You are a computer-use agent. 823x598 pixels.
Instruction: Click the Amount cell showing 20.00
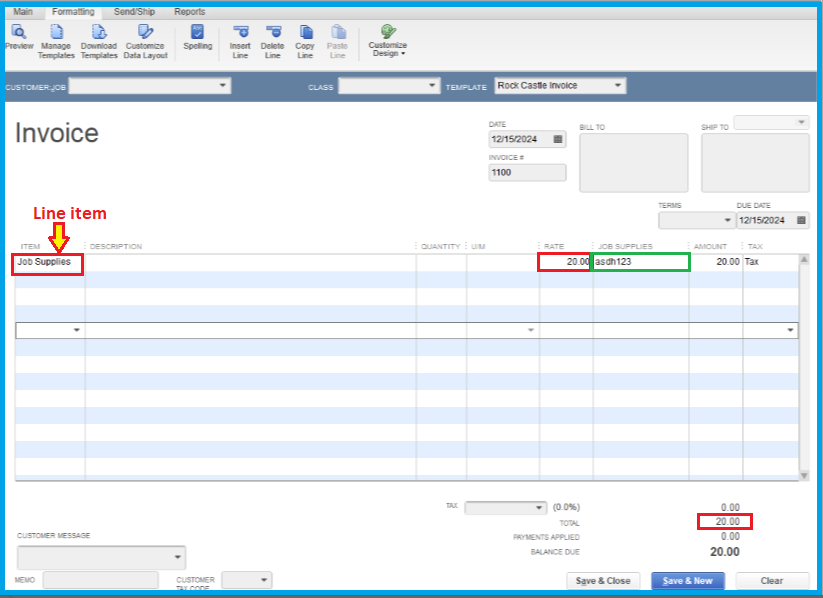click(x=716, y=262)
